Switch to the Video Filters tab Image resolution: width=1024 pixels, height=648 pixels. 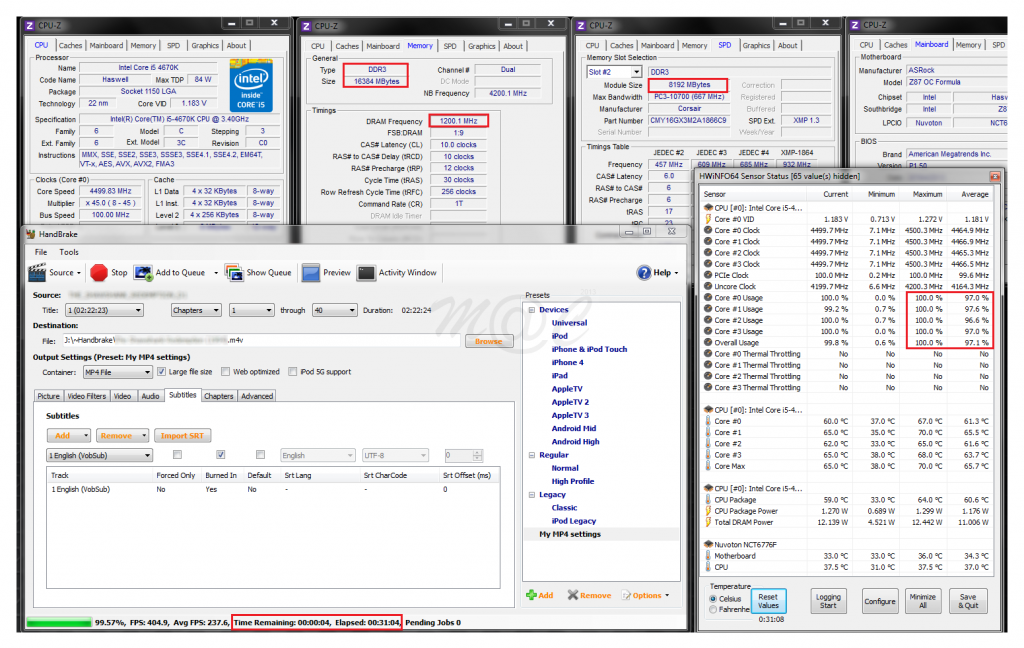pos(87,396)
